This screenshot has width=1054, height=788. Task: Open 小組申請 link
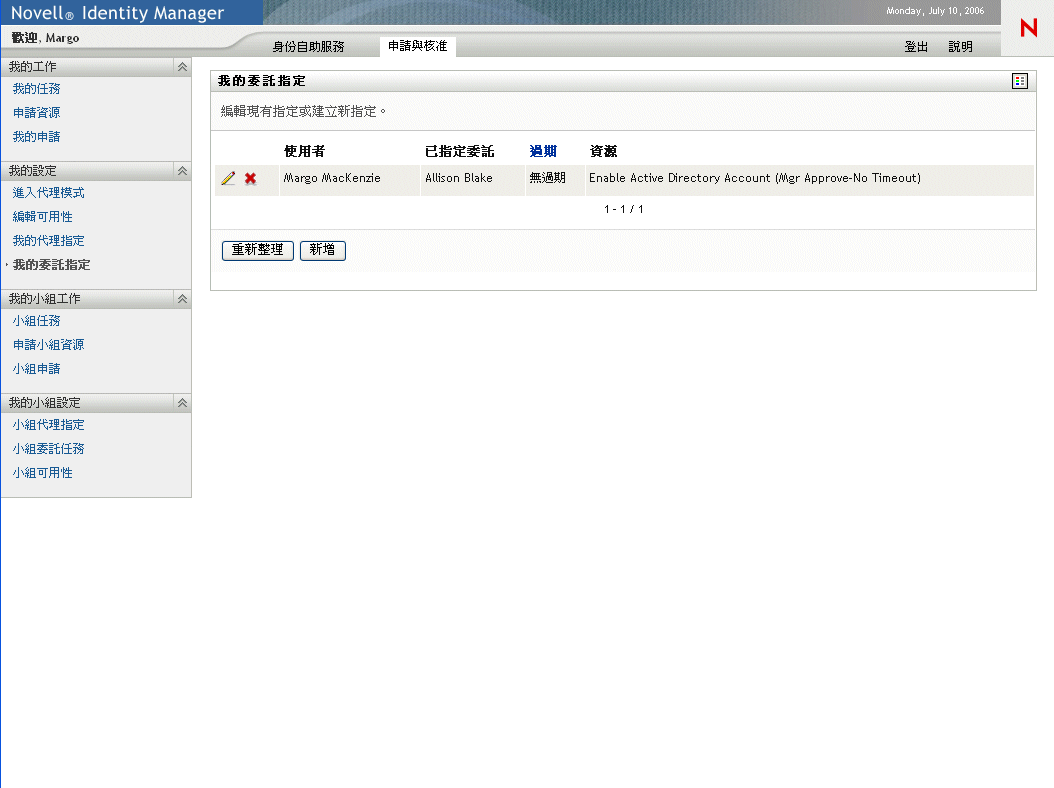tap(36, 368)
